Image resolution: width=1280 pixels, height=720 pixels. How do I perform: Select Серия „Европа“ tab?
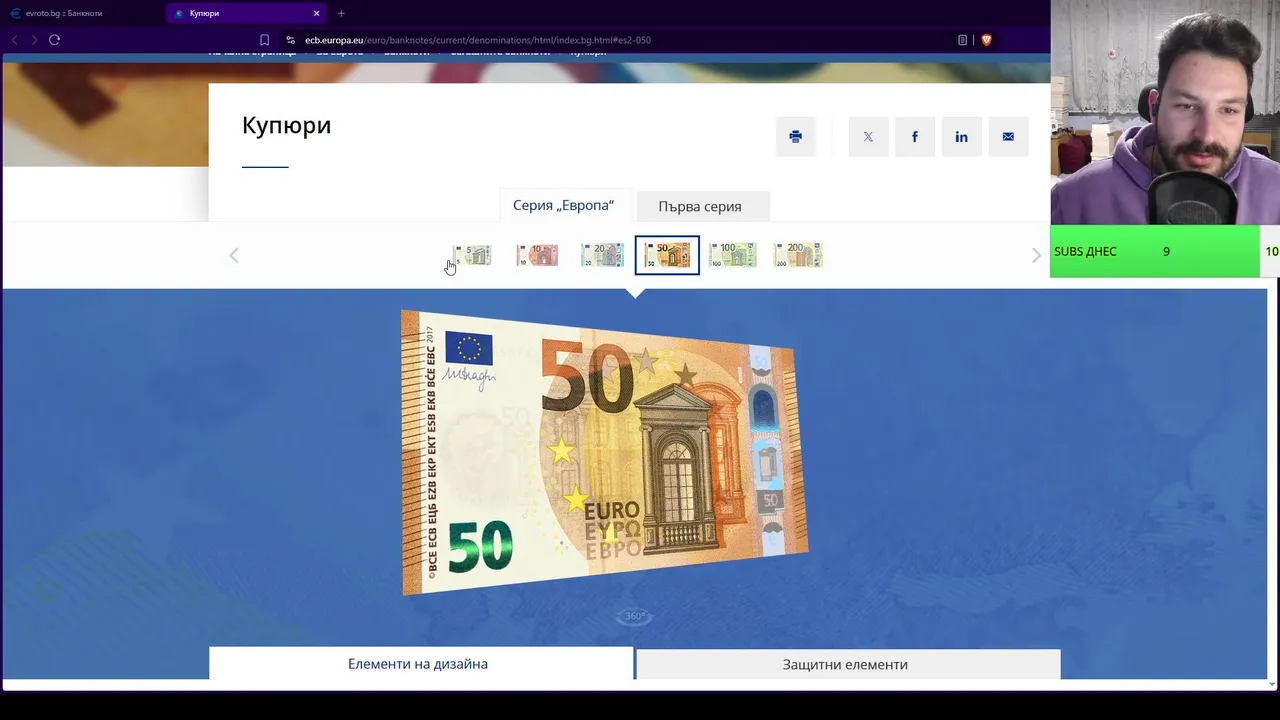[x=564, y=205]
